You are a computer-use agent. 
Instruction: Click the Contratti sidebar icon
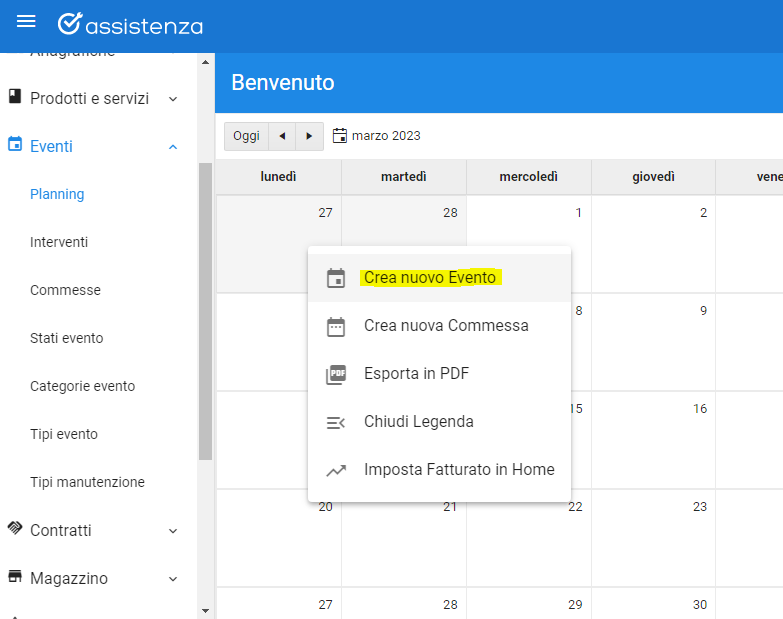tap(14, 529)
